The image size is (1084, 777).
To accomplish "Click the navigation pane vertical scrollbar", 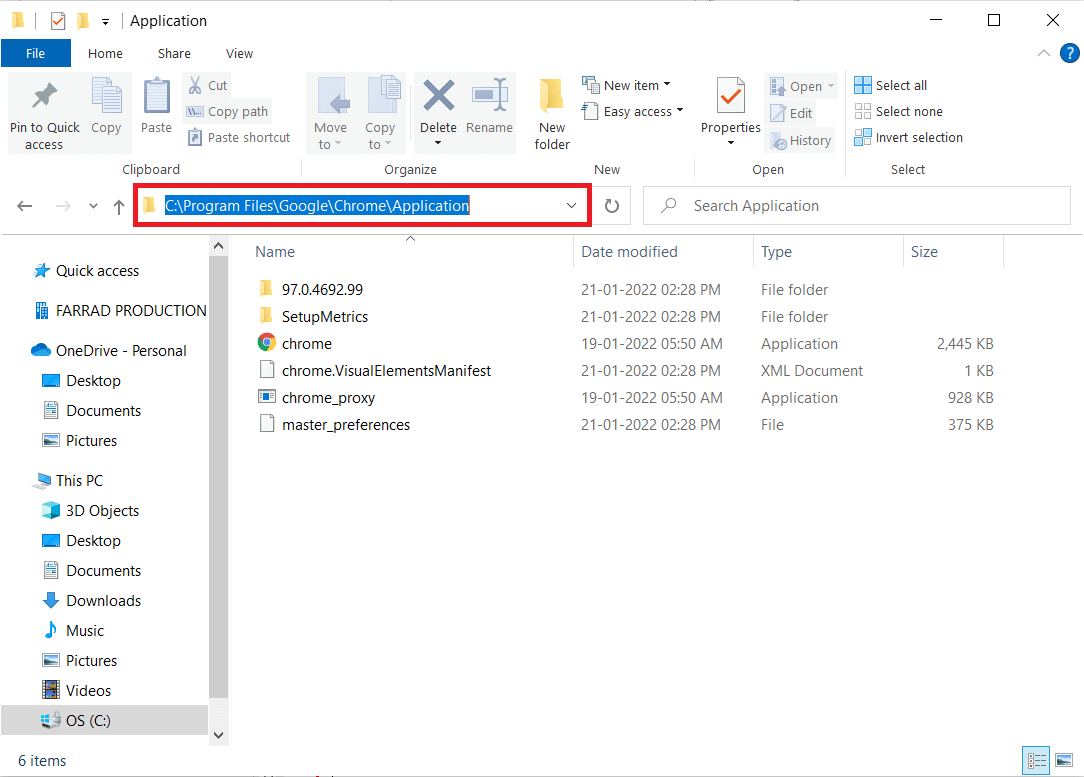I will [219, 470].
